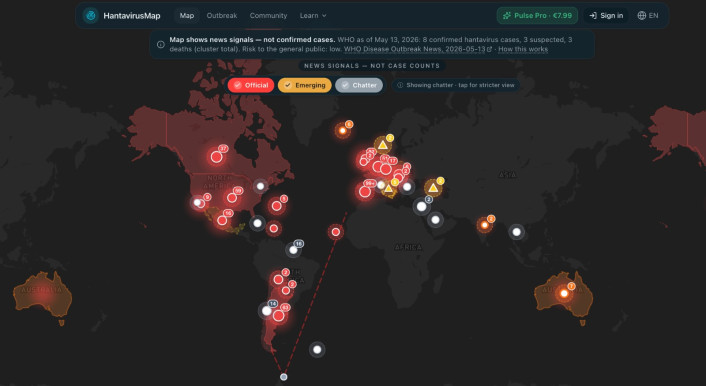Viewport: 706px width, 386px height.
Task: Select the yellow triangle marker labeled 5 in Italy
Action: tap(388, 189)
